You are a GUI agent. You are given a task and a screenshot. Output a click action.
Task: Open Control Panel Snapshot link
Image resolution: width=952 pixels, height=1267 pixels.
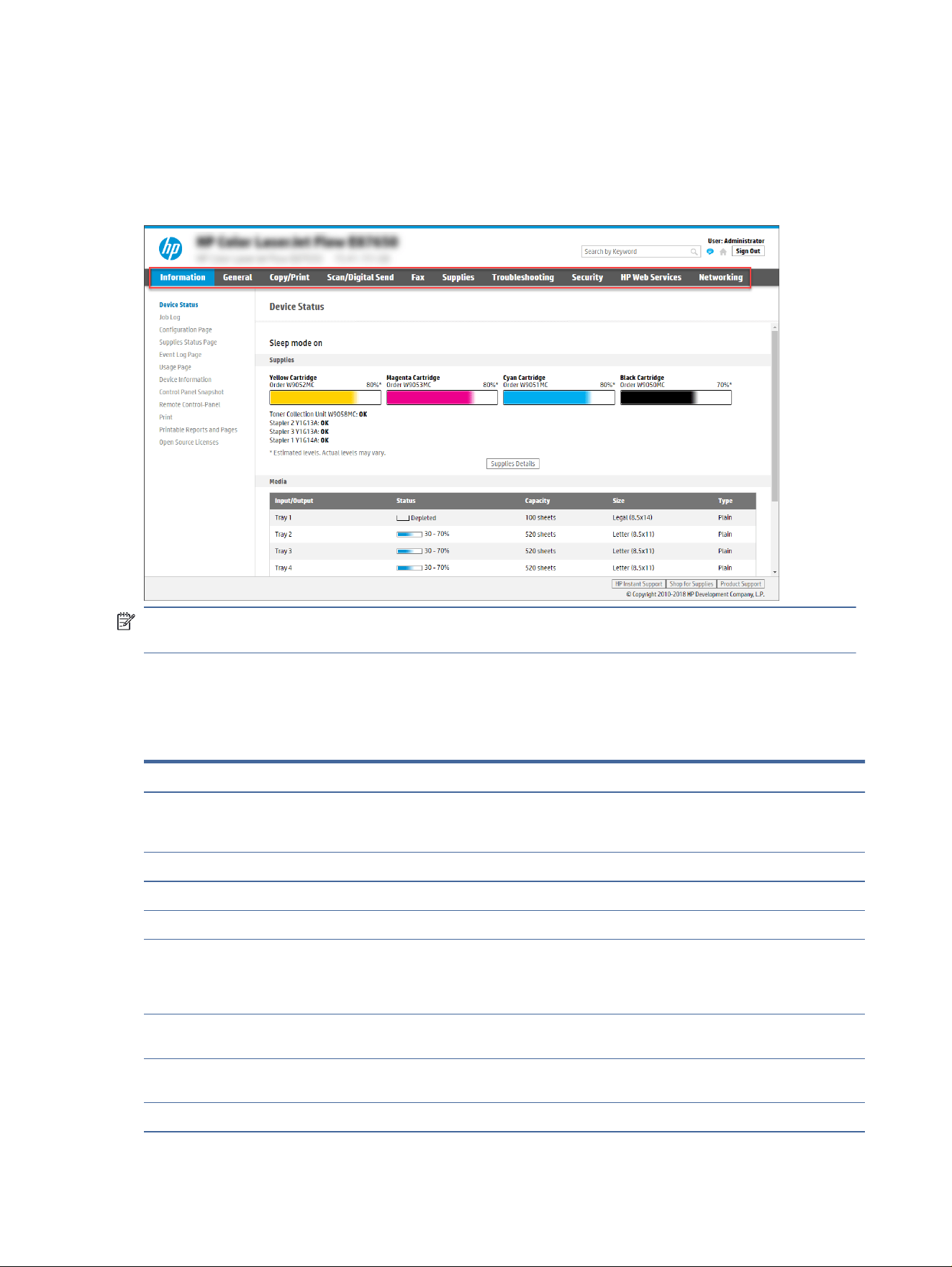pyautogui.click(x=191, y=392)
